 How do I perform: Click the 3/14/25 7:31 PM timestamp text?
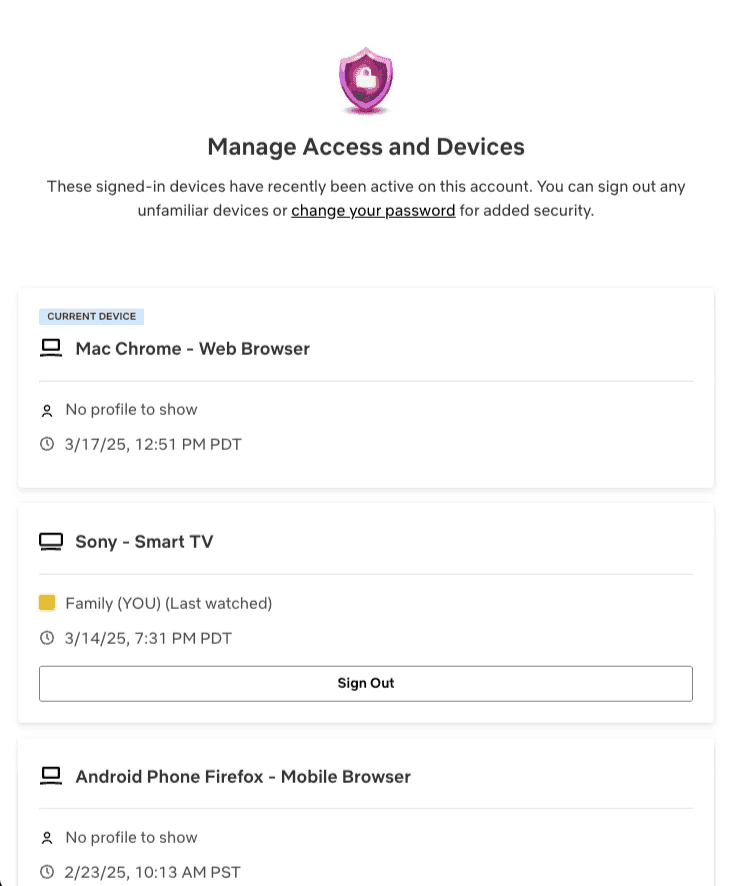[x=147, y=638]
